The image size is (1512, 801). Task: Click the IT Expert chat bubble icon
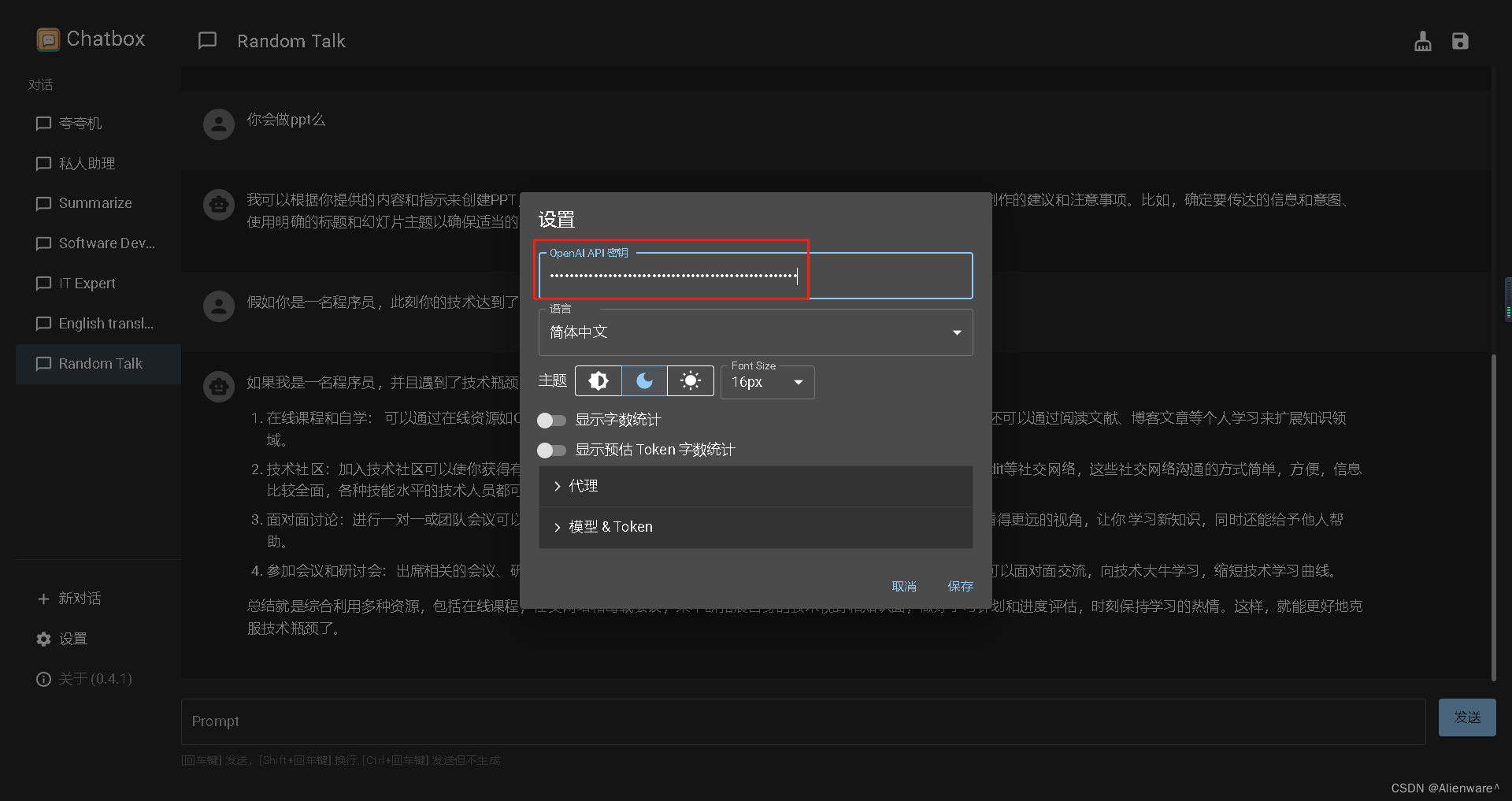point(43,284)
